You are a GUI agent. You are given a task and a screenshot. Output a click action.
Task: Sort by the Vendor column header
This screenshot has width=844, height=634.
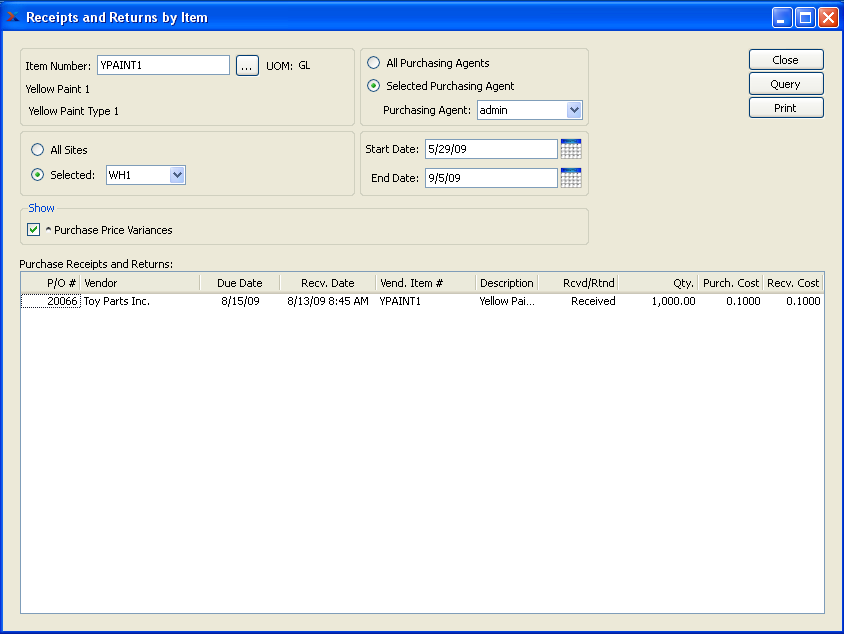point(140,283)
